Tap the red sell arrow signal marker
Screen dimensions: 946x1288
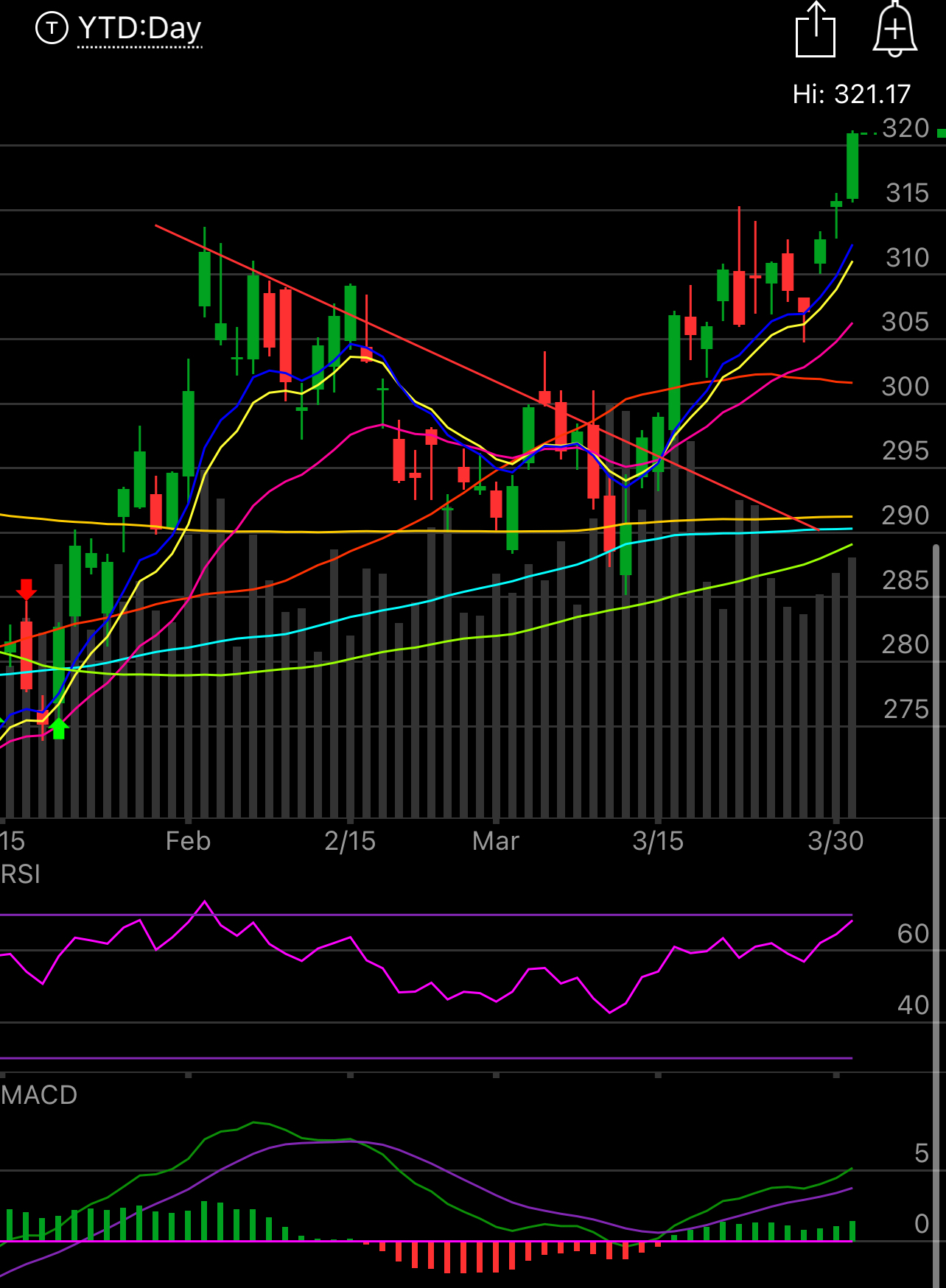(x=27, y=590)
